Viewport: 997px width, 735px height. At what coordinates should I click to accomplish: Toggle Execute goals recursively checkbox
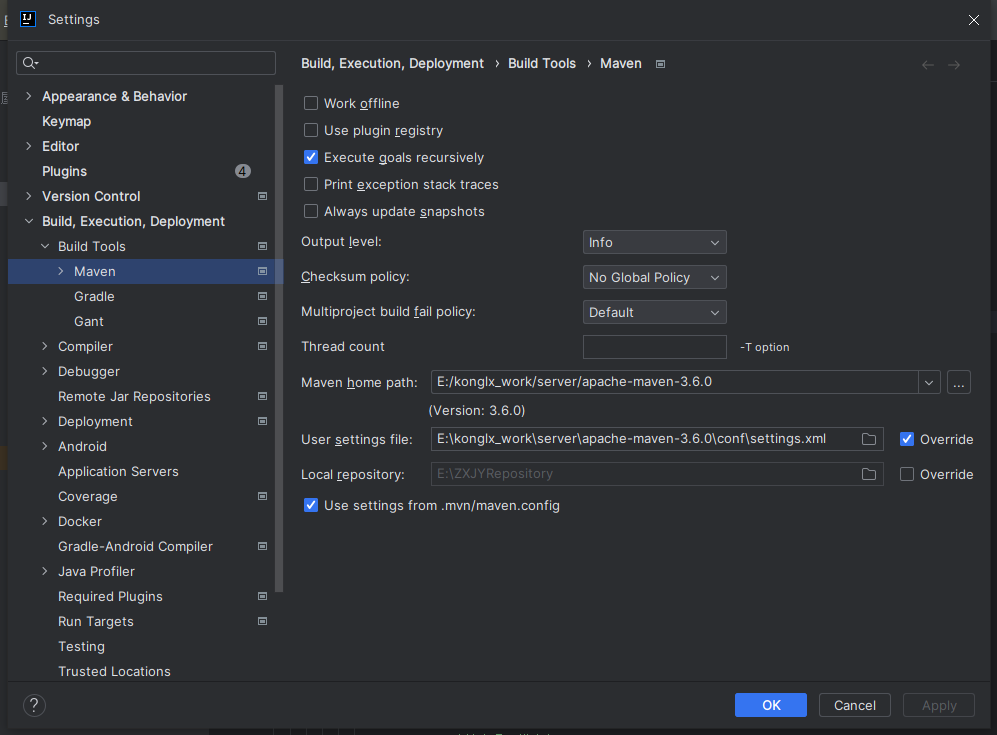pos(311,157)
